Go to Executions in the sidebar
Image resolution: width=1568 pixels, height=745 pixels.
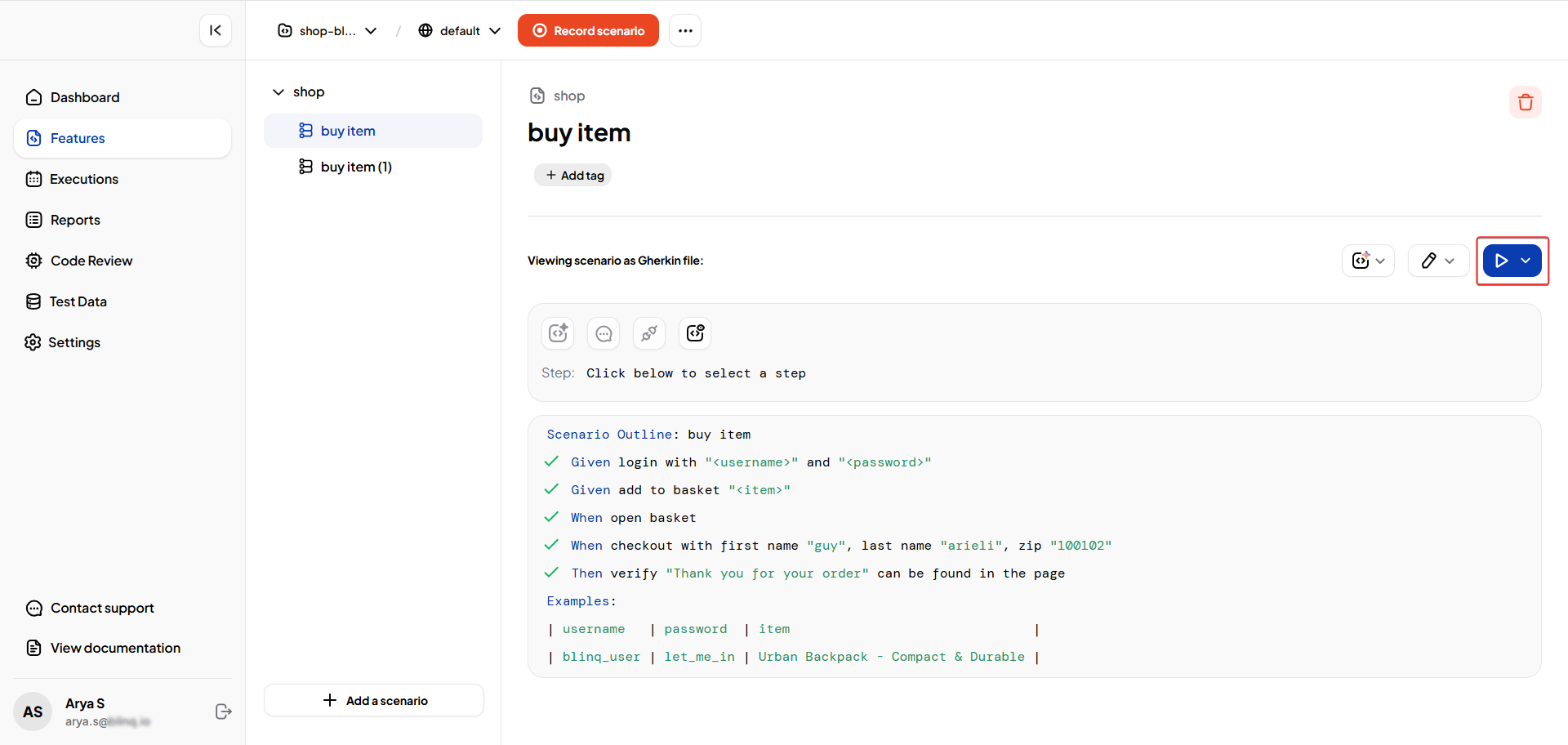pos(83,179)
